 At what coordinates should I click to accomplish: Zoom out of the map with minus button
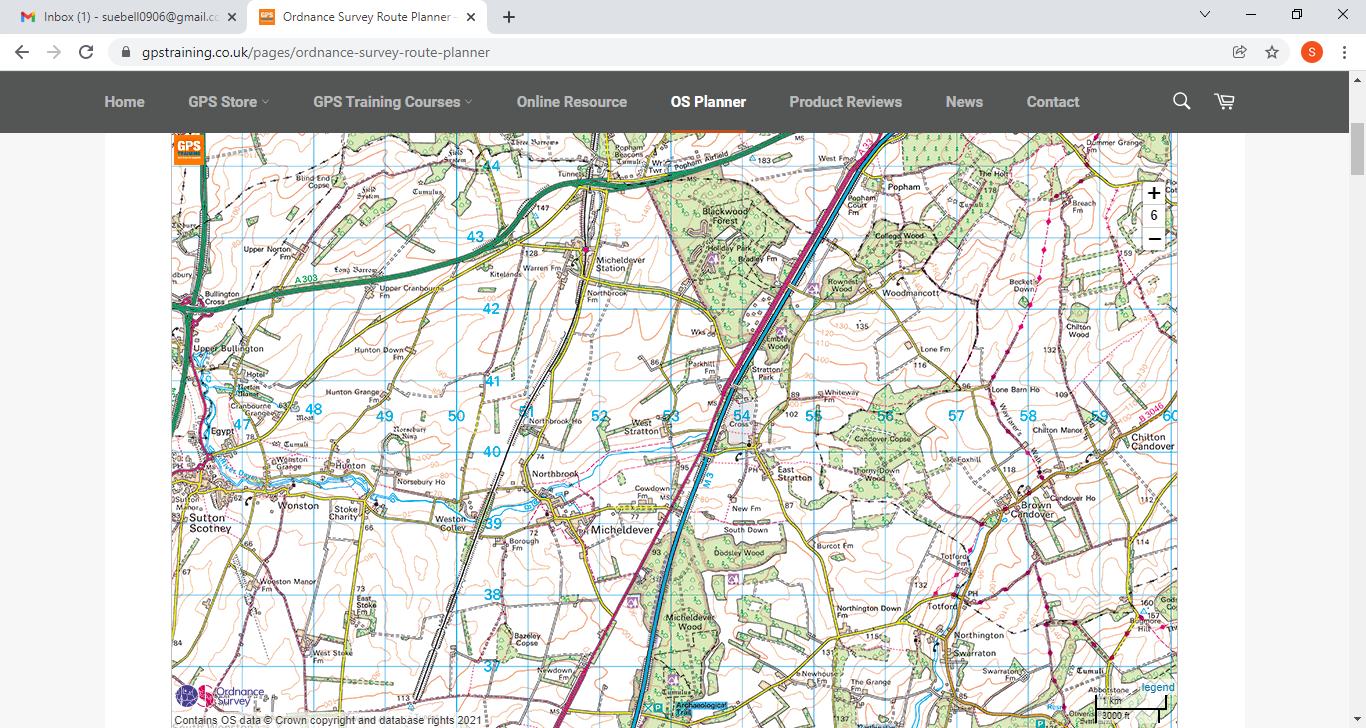coord(1154,239)
